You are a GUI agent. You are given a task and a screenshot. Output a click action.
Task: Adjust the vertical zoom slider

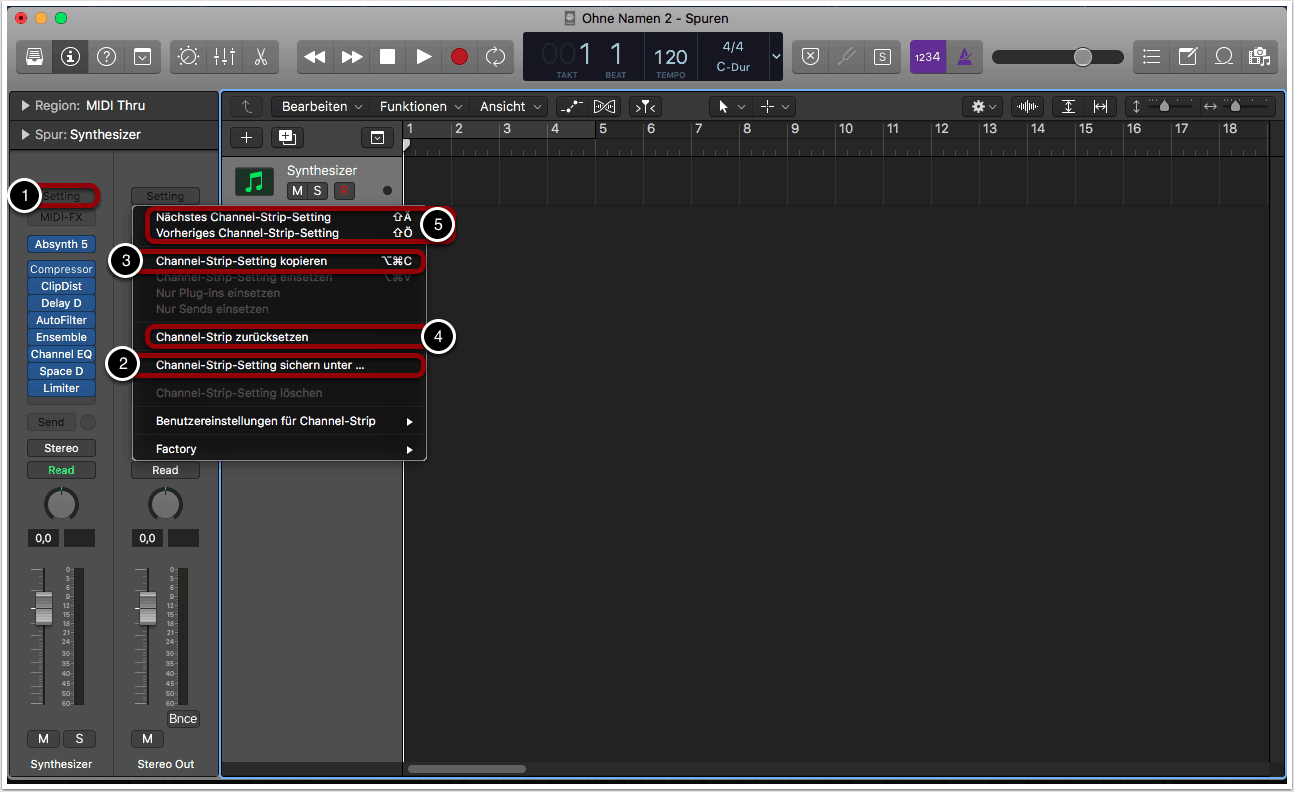1164,106
